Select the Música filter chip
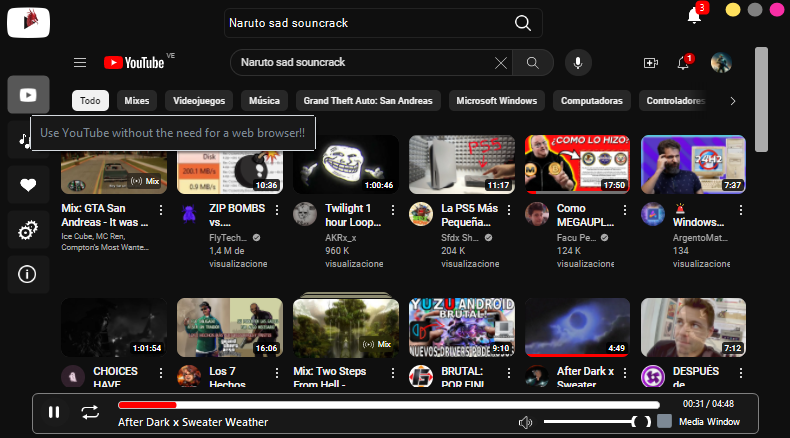 coord(264,101)
